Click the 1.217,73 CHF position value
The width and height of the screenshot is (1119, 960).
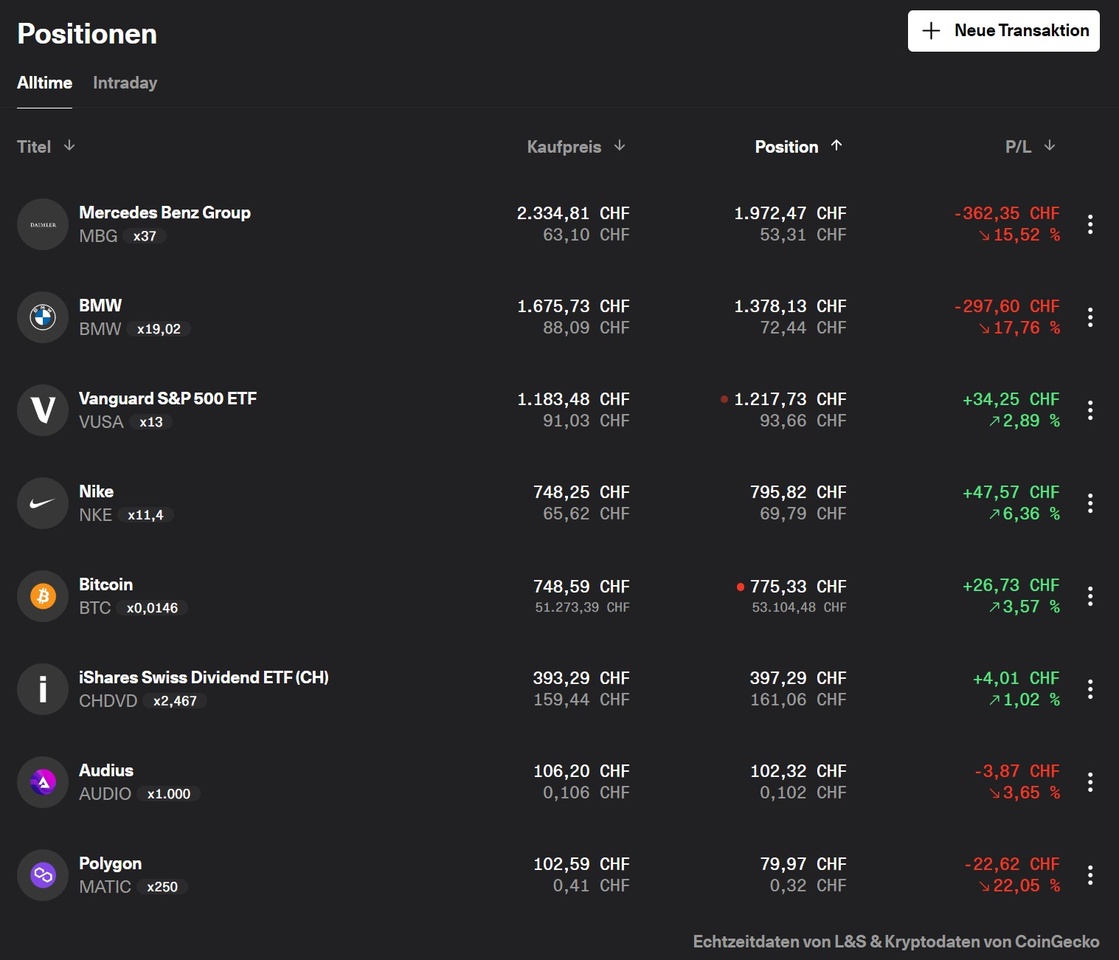[x=790, y=399]
